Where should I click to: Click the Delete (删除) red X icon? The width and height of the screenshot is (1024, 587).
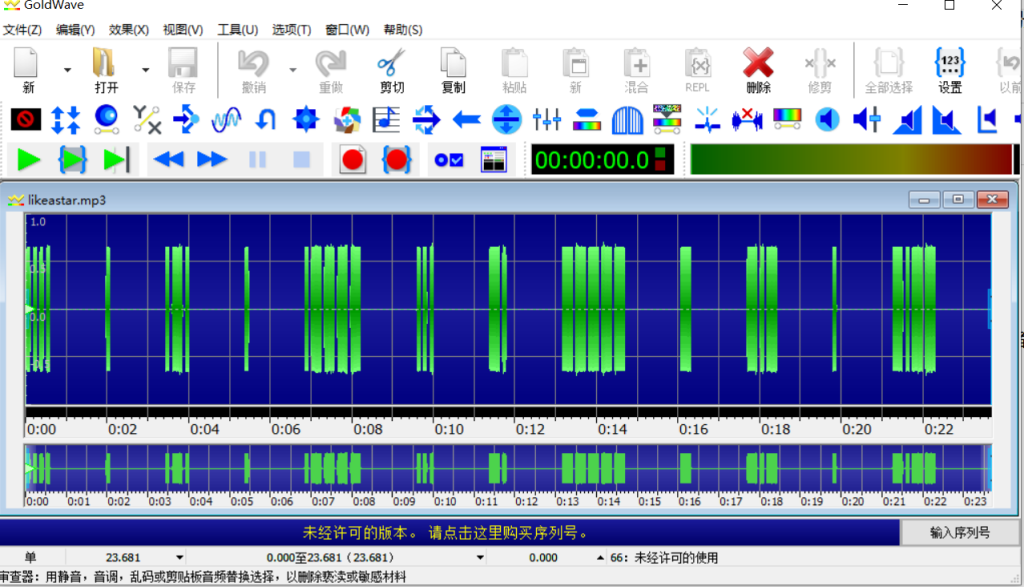tap(758, 69)
